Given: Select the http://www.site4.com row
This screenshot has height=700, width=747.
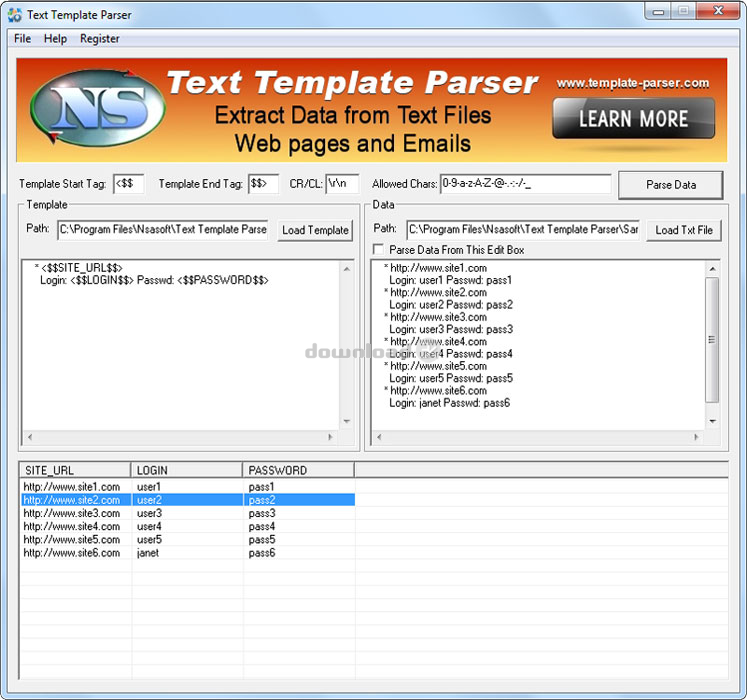Looking at the screenshot, I should 72,526.
